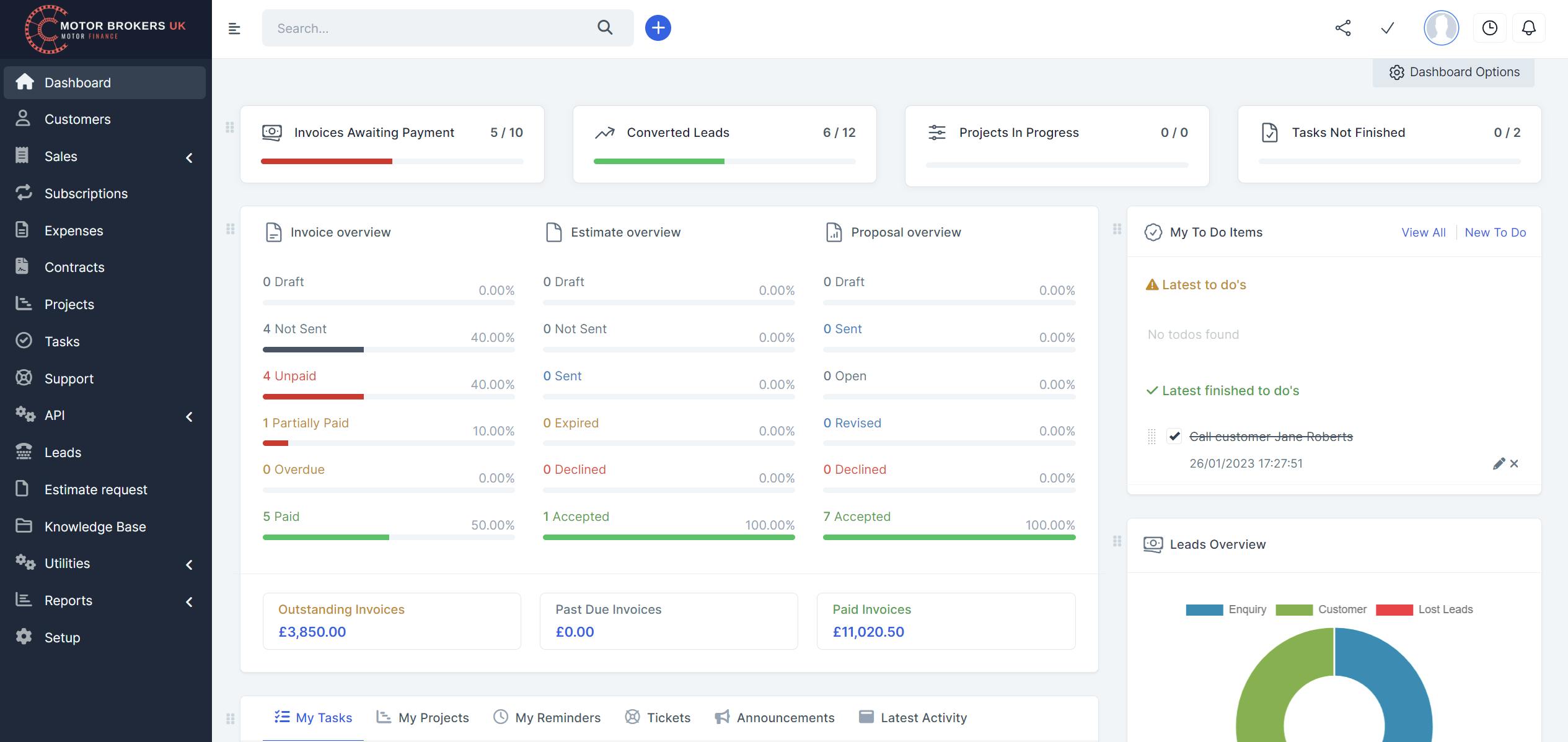1568x742 pixels.
Task: Open timesheets via the clock icon
Action: (x=1490, y=27)
